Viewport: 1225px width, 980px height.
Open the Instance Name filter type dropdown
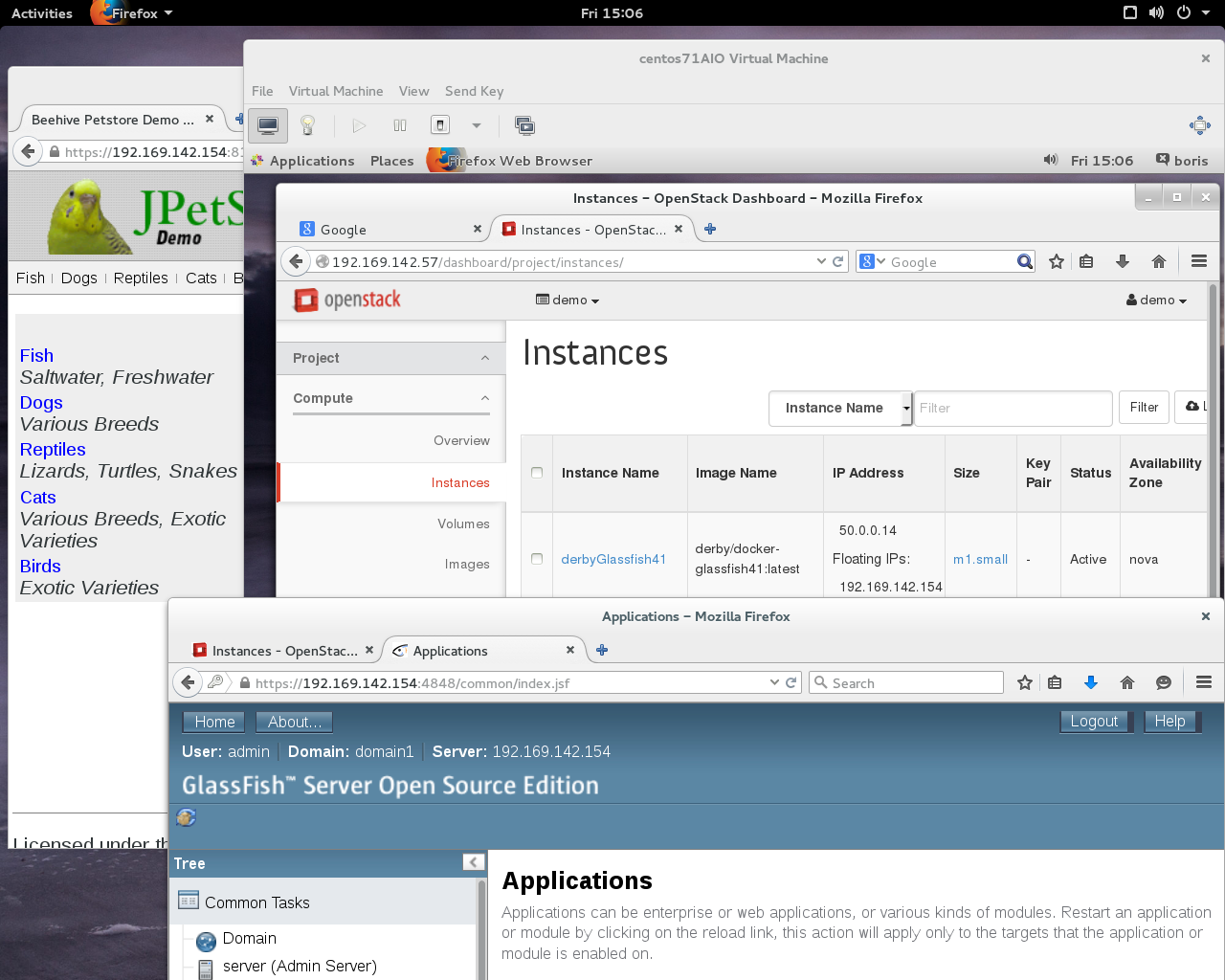(841, 408)
